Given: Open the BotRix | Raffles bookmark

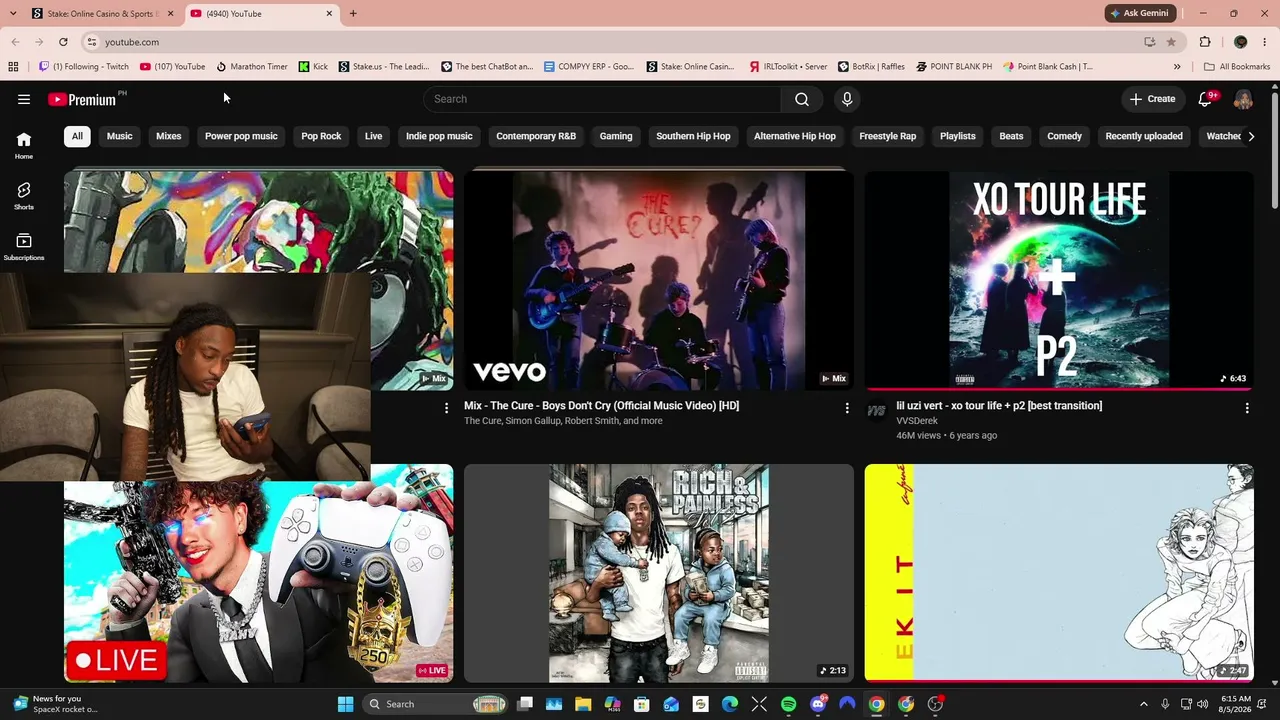Looking at the screenshot, I should tap(871, 67).
